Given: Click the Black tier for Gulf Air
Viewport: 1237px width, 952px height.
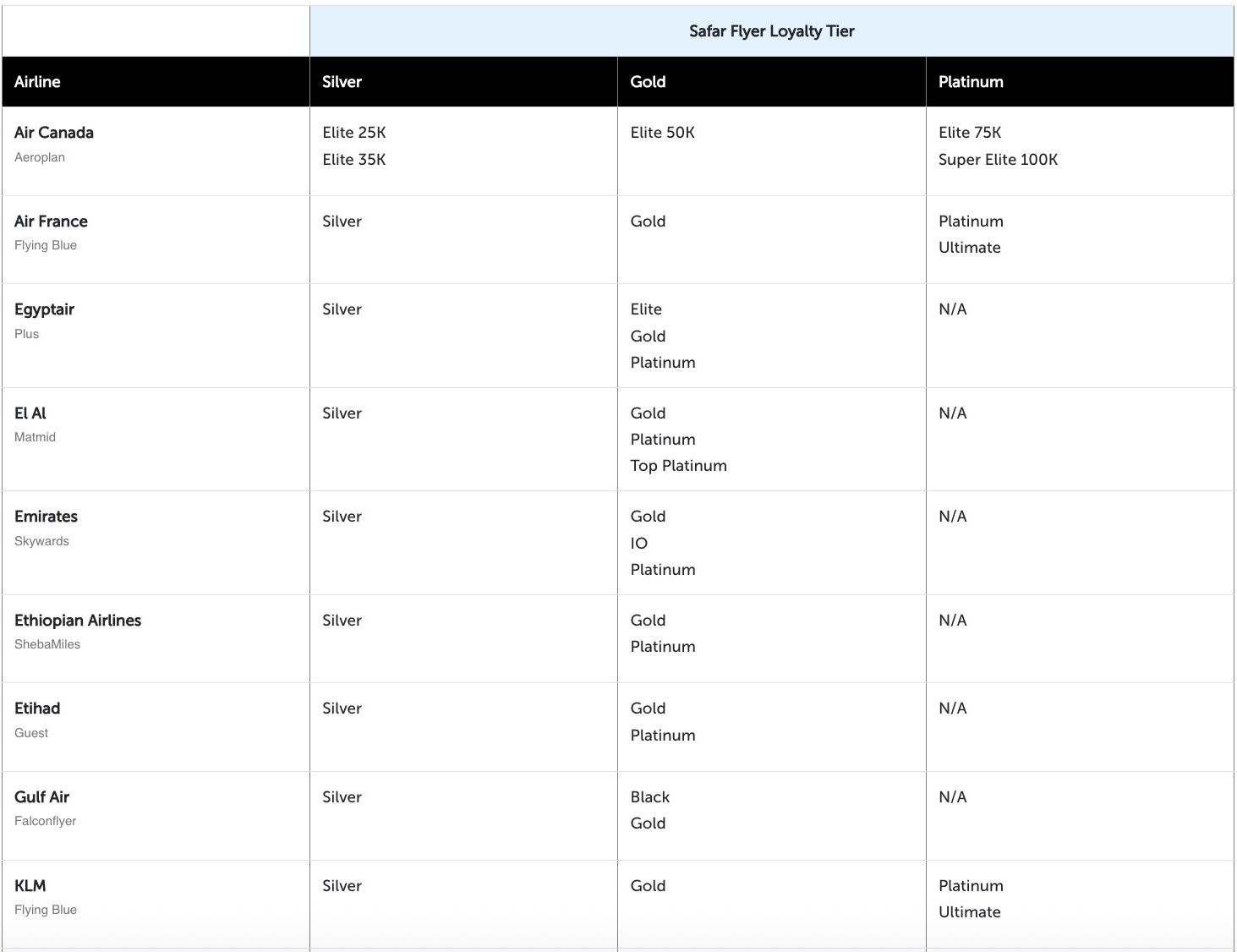Looking at the screenshot, I should click(x=649, y=797).
